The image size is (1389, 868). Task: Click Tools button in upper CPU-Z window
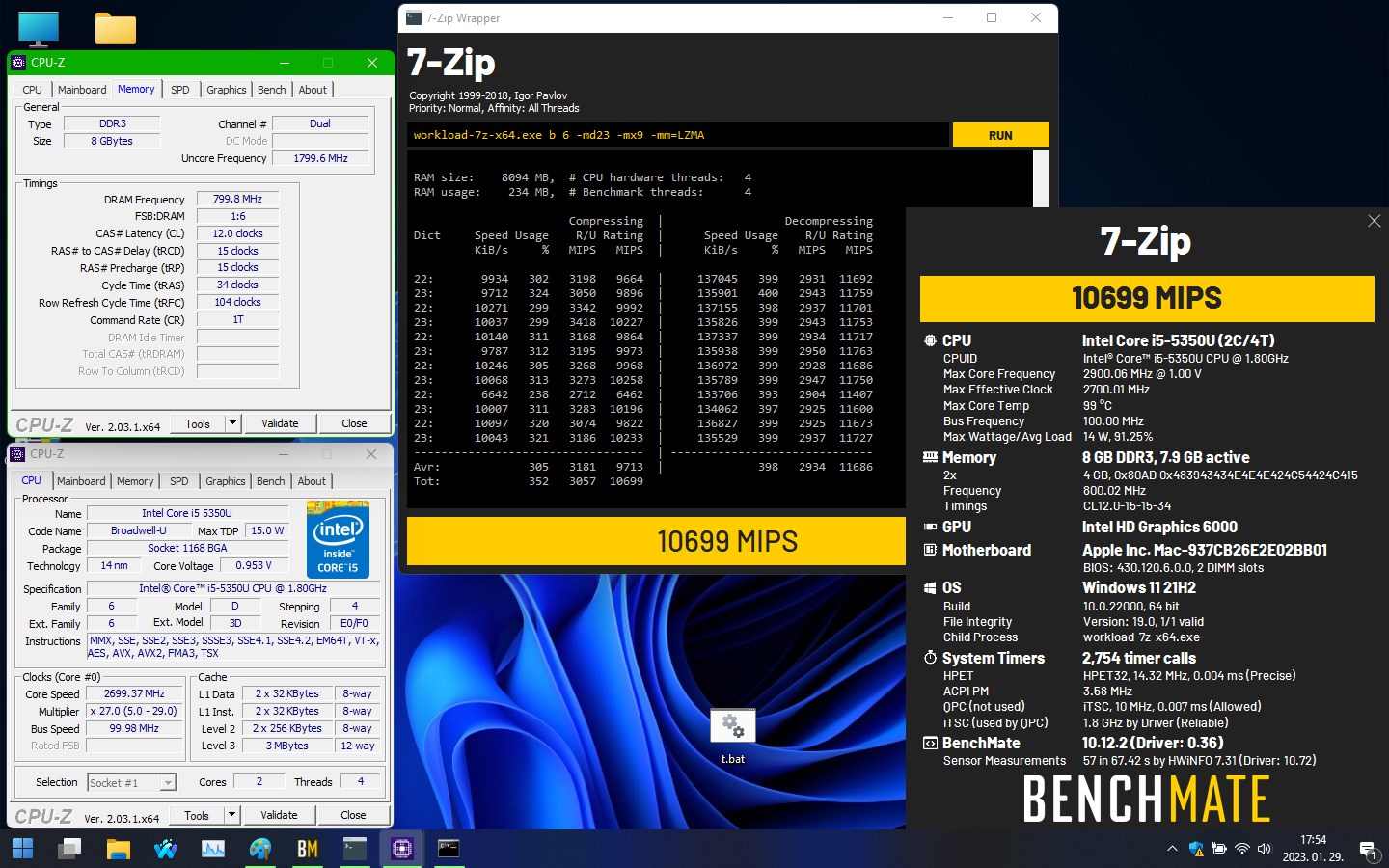coord(198,423)
